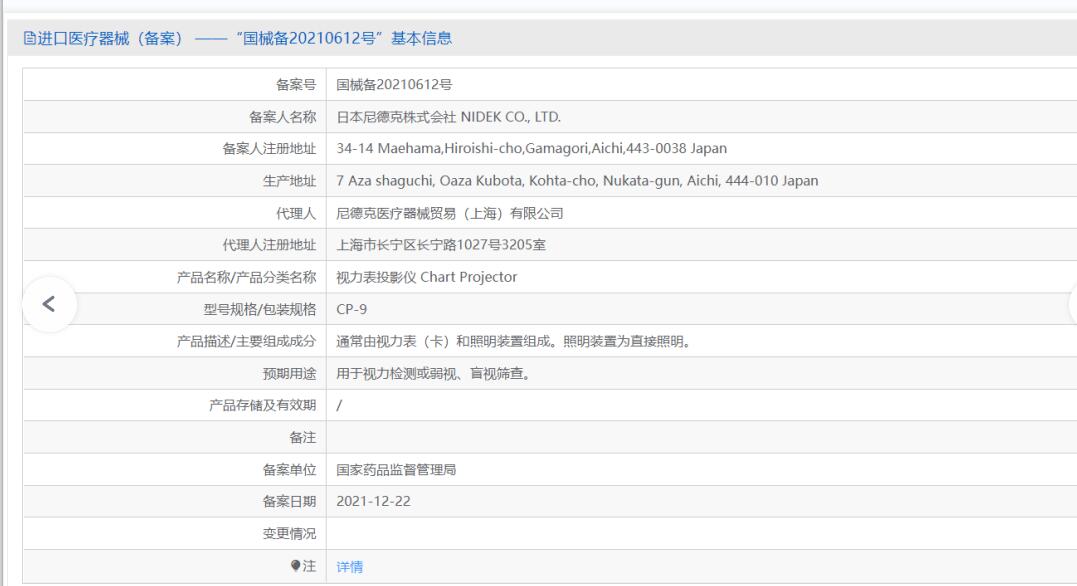Select registered address 34-14 Maehama text
The height and width of the screenshot is (586, 1077).
(x=532, y=148)
